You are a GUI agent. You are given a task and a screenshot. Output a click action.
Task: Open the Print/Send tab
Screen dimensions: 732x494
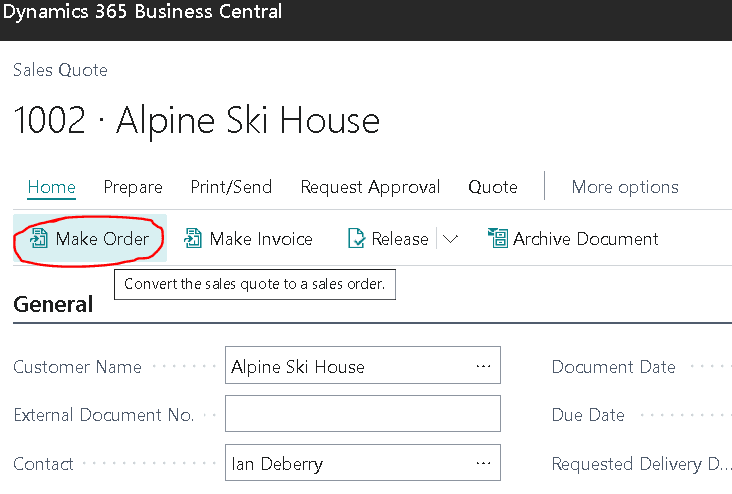point(231,187)
